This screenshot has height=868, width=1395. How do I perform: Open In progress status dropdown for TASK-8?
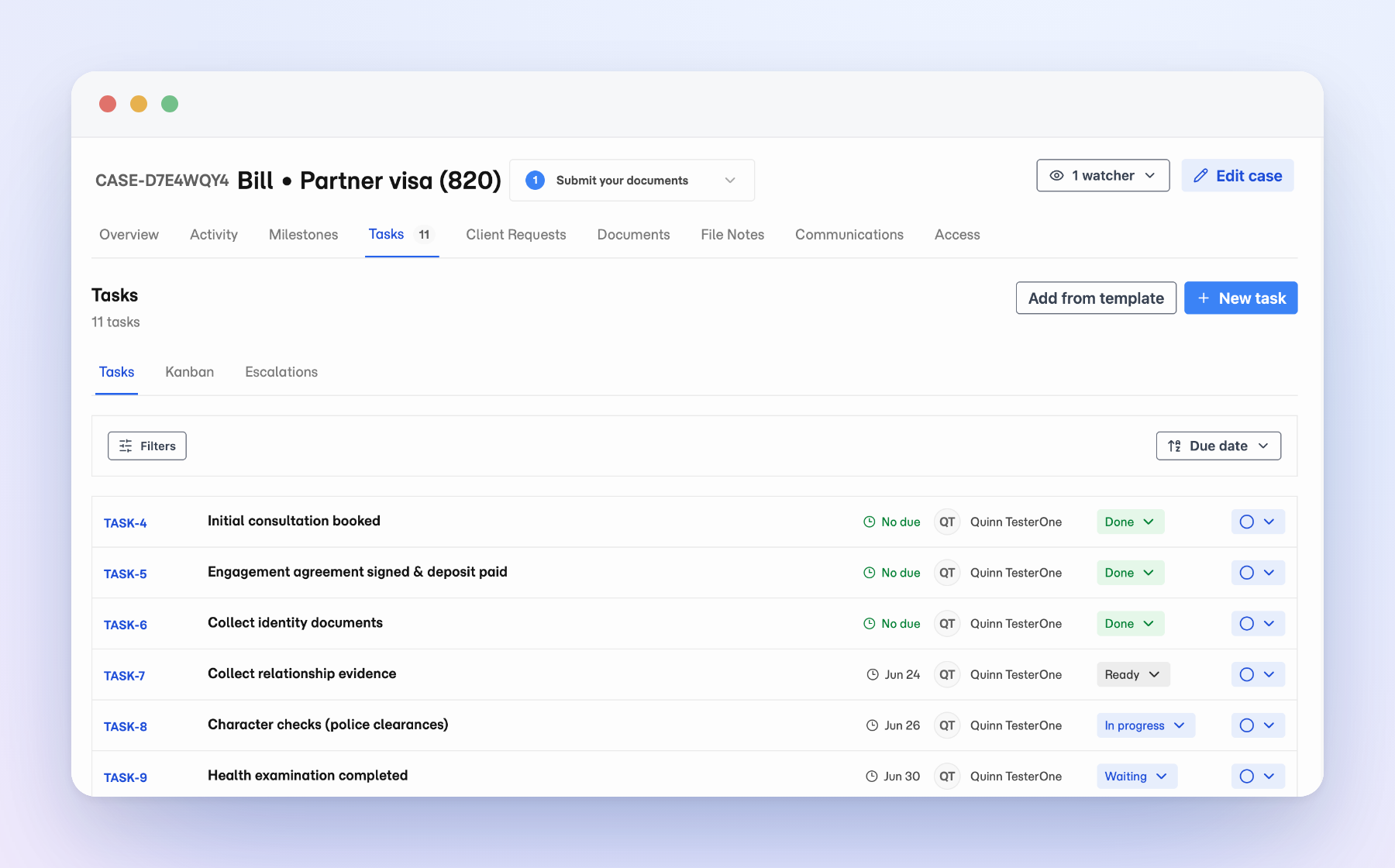(x=1145, y=726)
